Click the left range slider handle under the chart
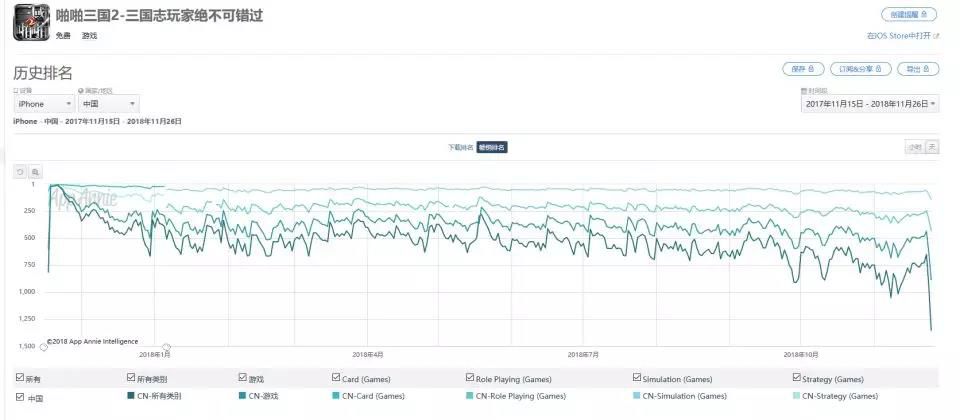Viewport: 960px width, 420px height. pyautogui.click(x=43, y=347)
